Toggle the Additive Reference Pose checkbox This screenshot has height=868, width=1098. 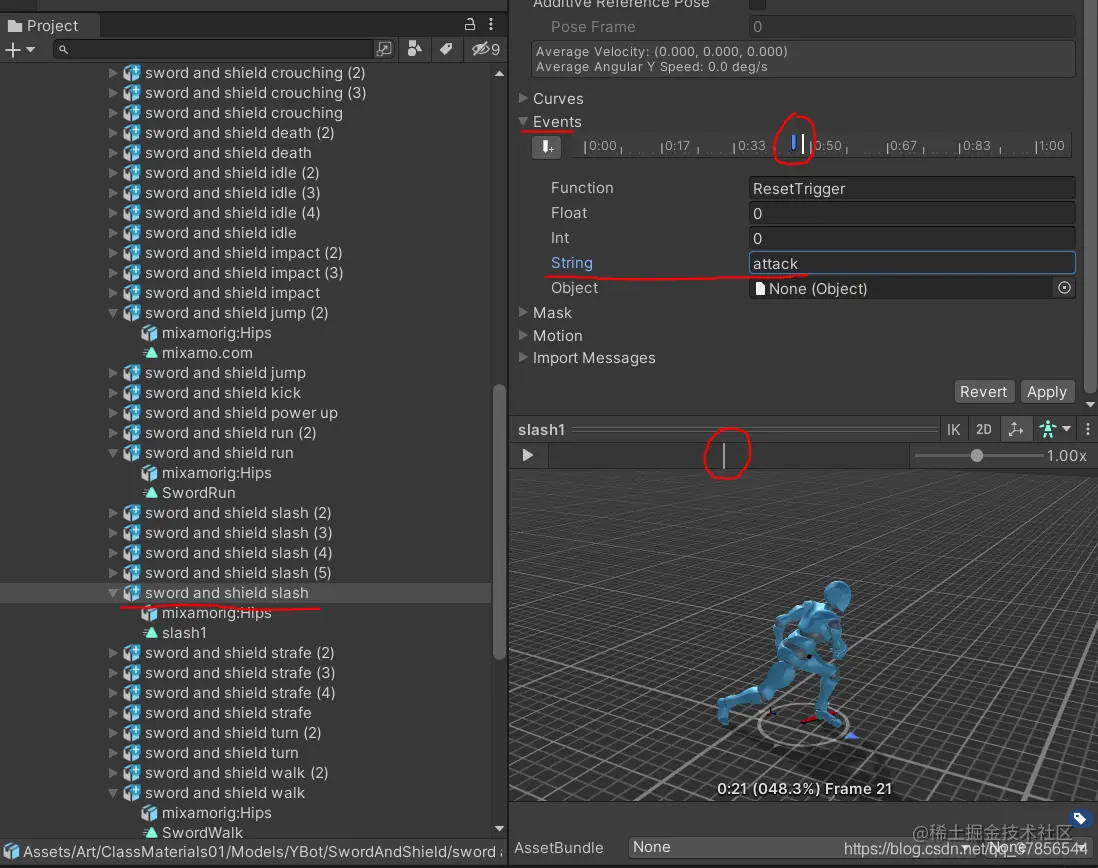758,4
